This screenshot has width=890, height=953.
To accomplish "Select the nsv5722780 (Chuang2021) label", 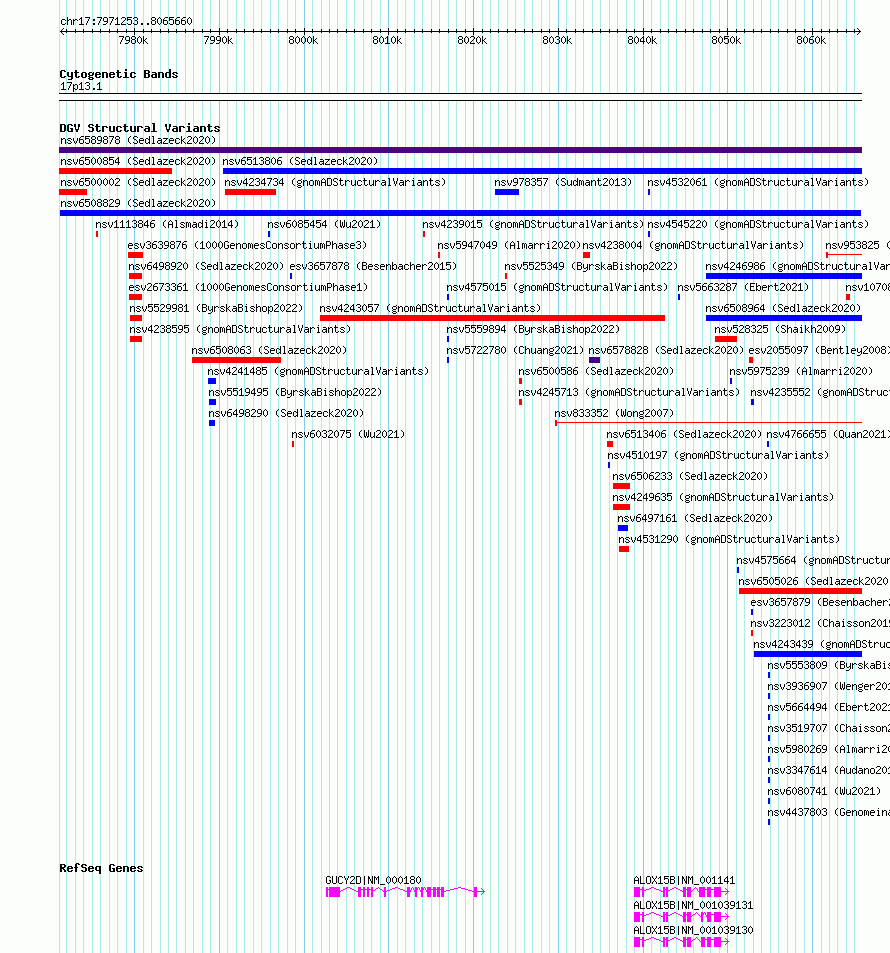I will tap(515, 350).
